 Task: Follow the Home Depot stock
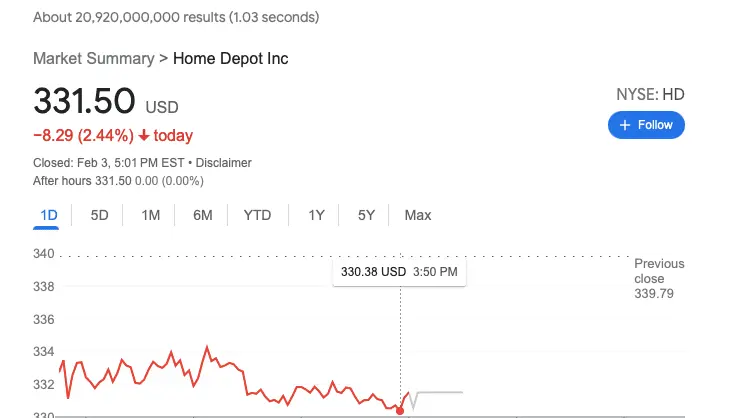coord(646,125)
